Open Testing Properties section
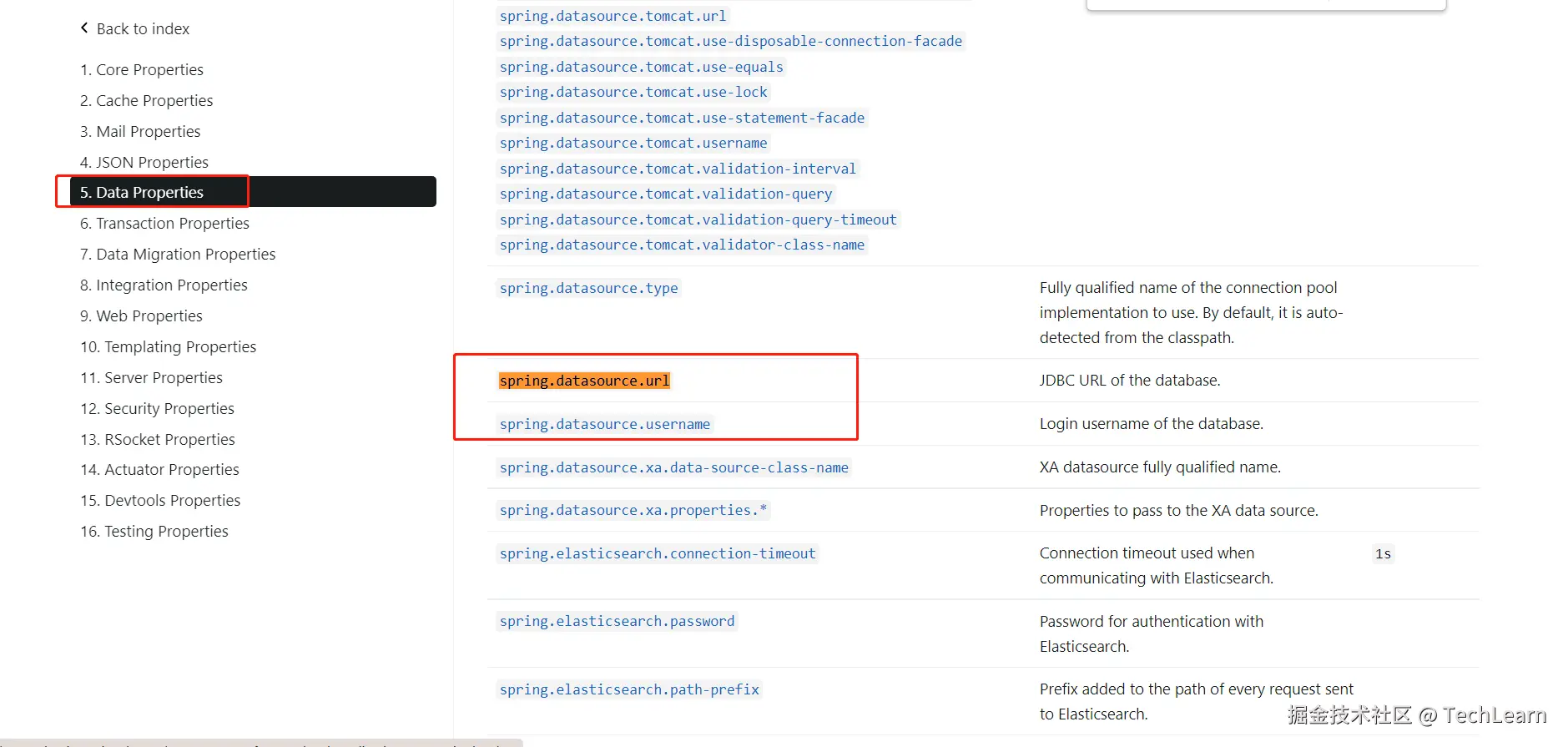 [x=154, y=531]
